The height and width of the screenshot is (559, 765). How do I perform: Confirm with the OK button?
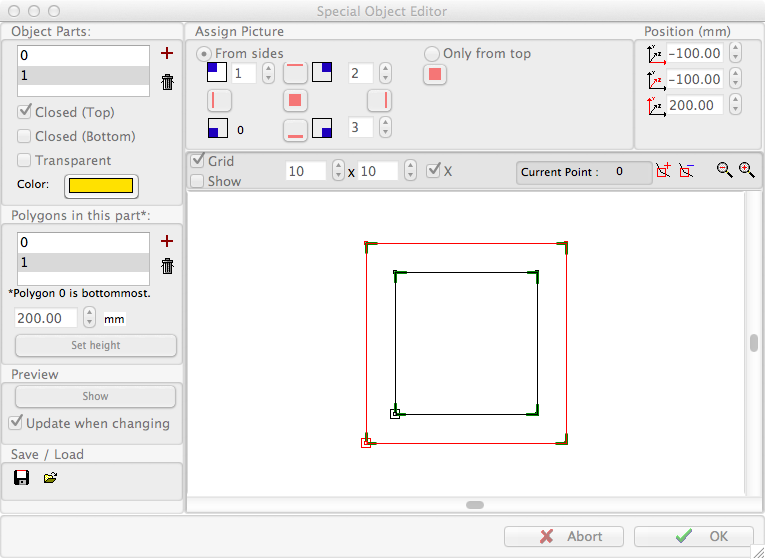click(x=694, y=537)
